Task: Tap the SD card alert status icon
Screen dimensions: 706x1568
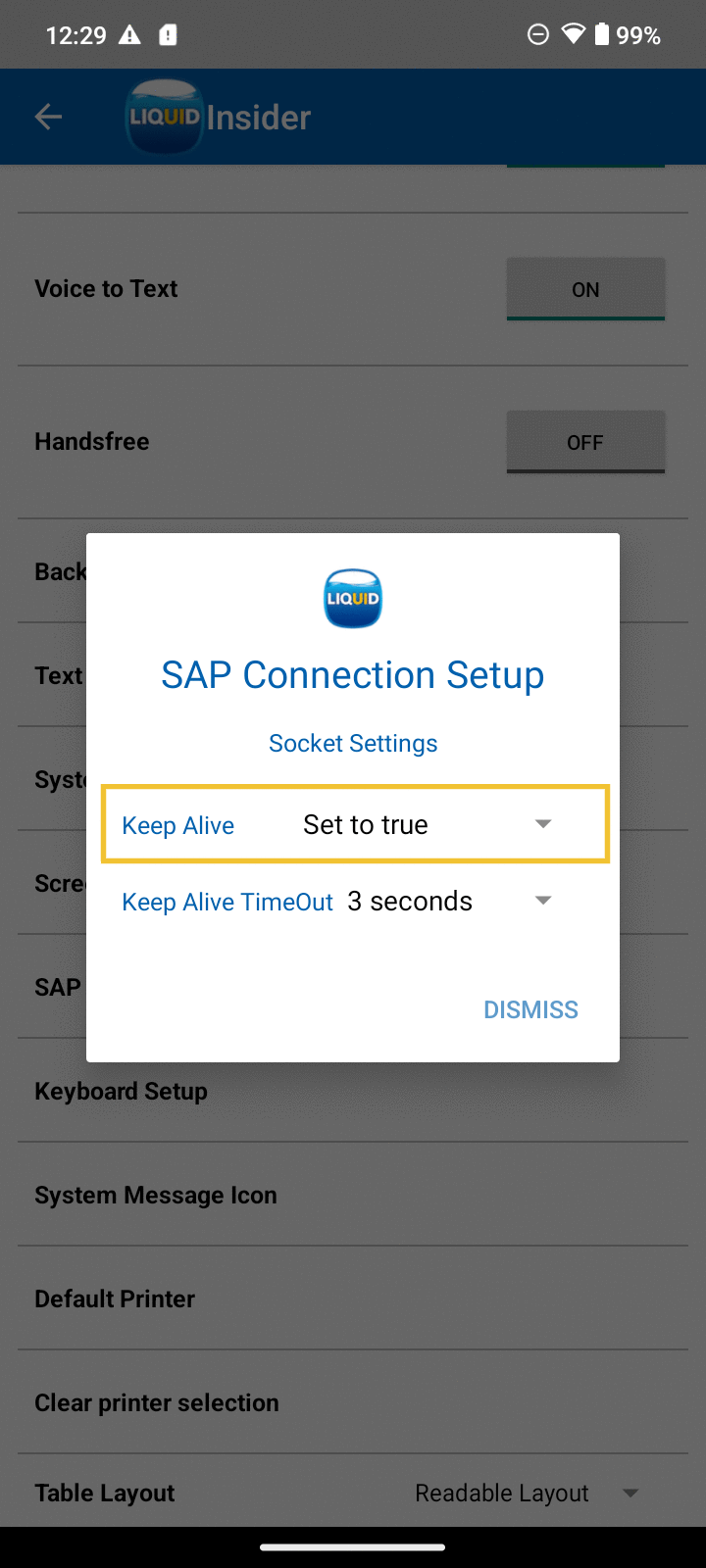Action: pyautogui.click(x=169, y=35)
